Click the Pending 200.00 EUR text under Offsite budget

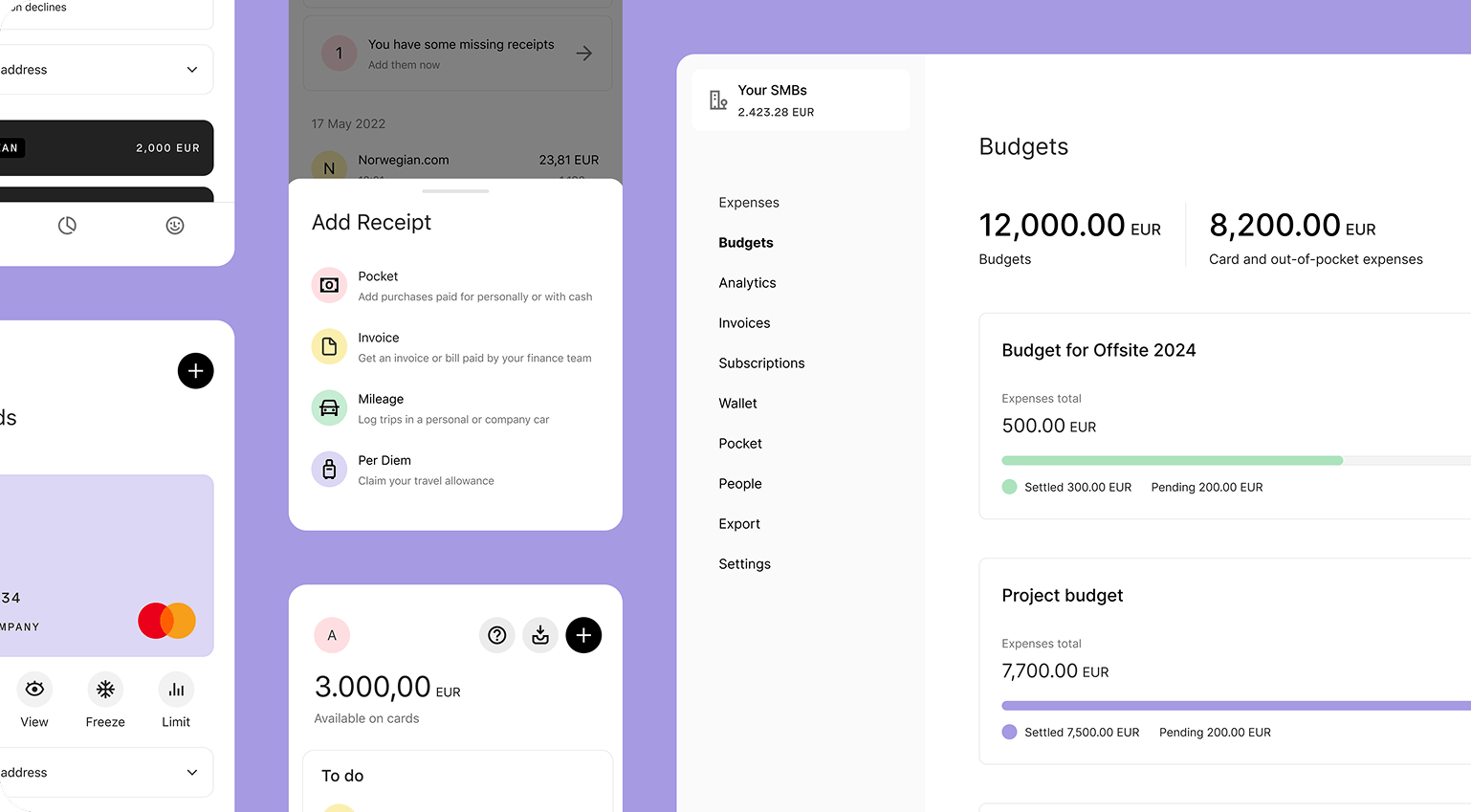1207,487
